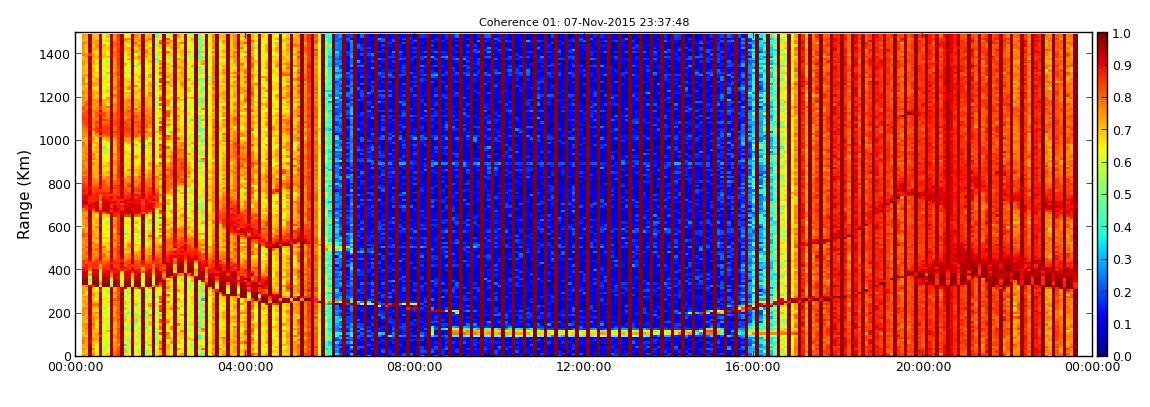Click the 0.9 label on the colorbar
Viewport: 1150px width, 407px height.
click(1124, 66)
